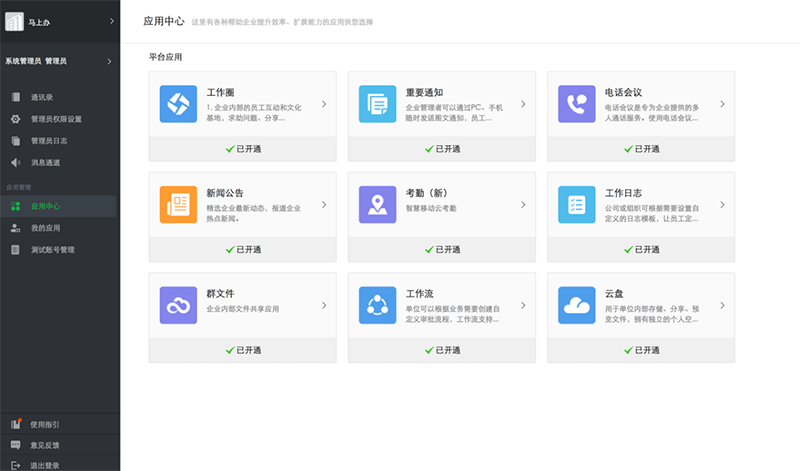Open 群文件 details via its chevron
The height and width of the screenshot is (471, 800).
coord(324,305)
